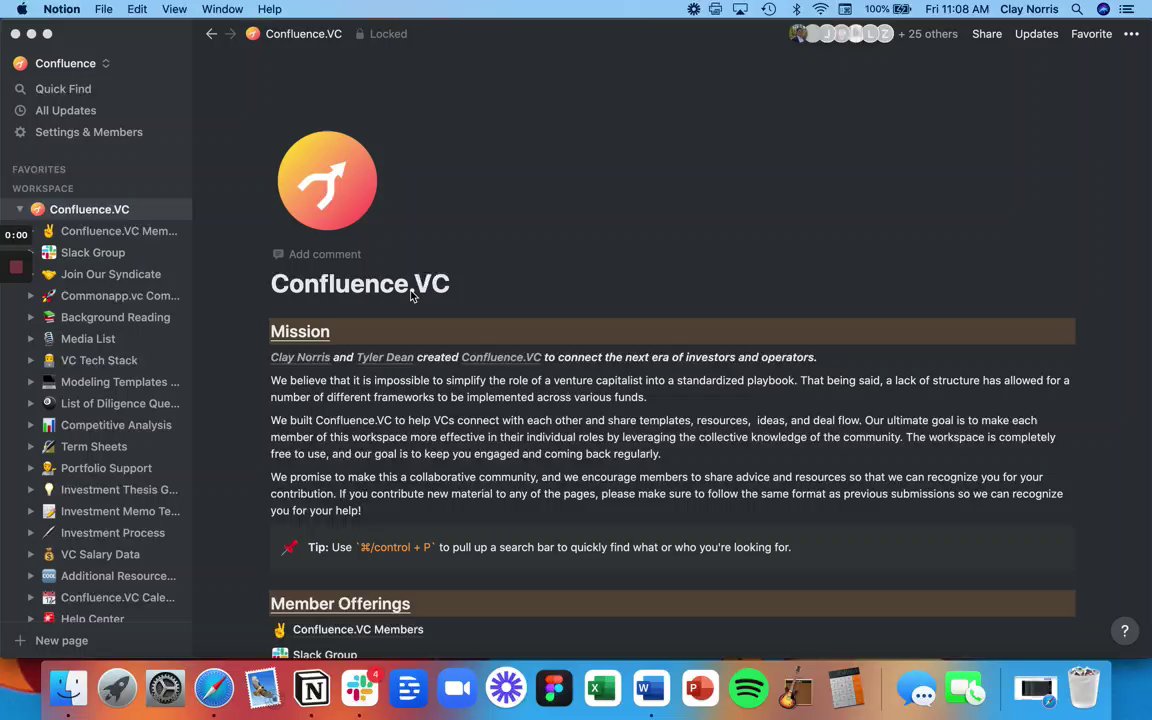Viewport: 1152px width, 720px height.
Task: Open the Notion app in the dock
Action: pyautogui.click(x=312, y=689)
